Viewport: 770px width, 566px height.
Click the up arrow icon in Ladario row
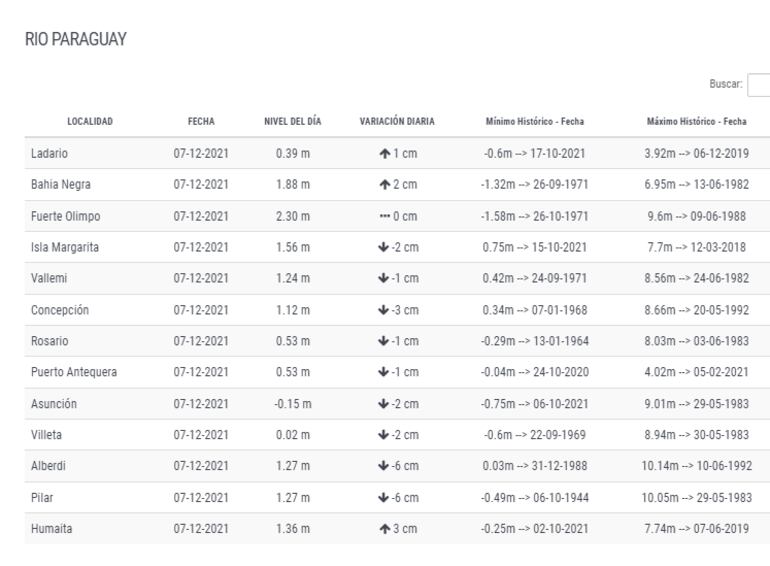pyautogui.click(x=384, y=152)
